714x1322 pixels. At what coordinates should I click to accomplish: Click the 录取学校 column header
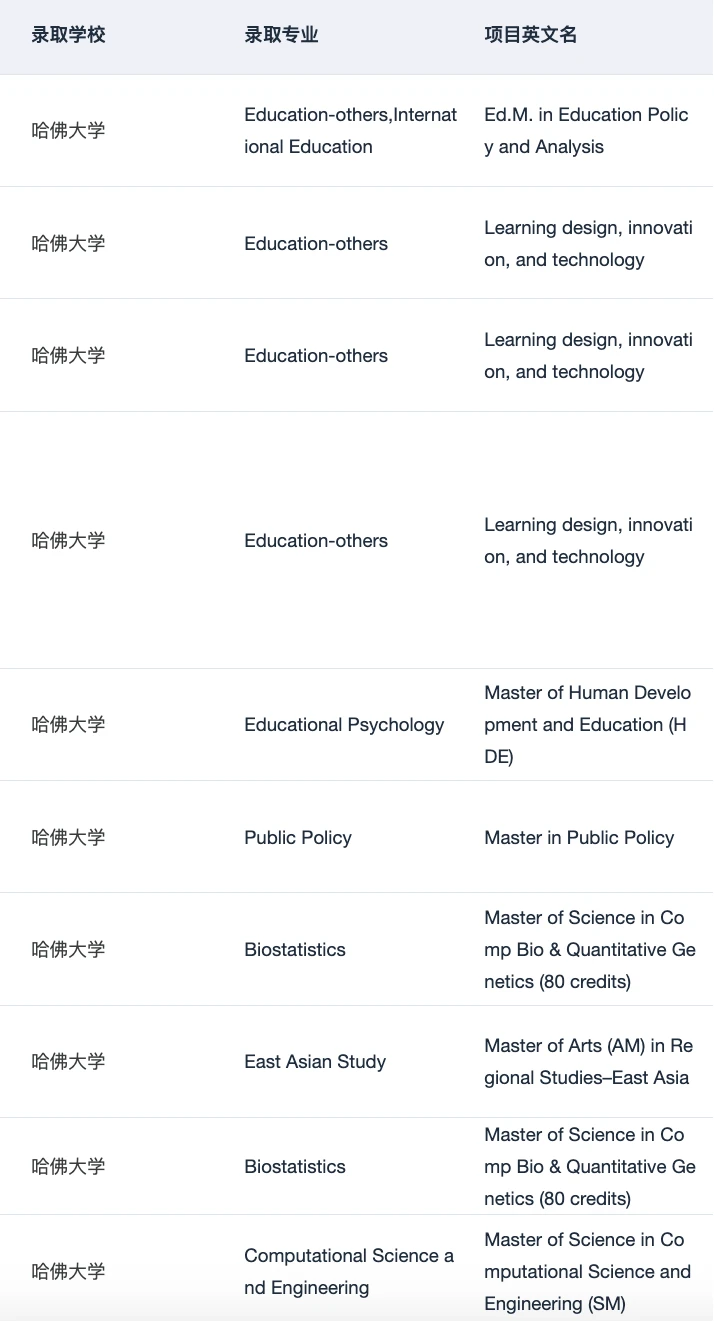tap(68, 35)
